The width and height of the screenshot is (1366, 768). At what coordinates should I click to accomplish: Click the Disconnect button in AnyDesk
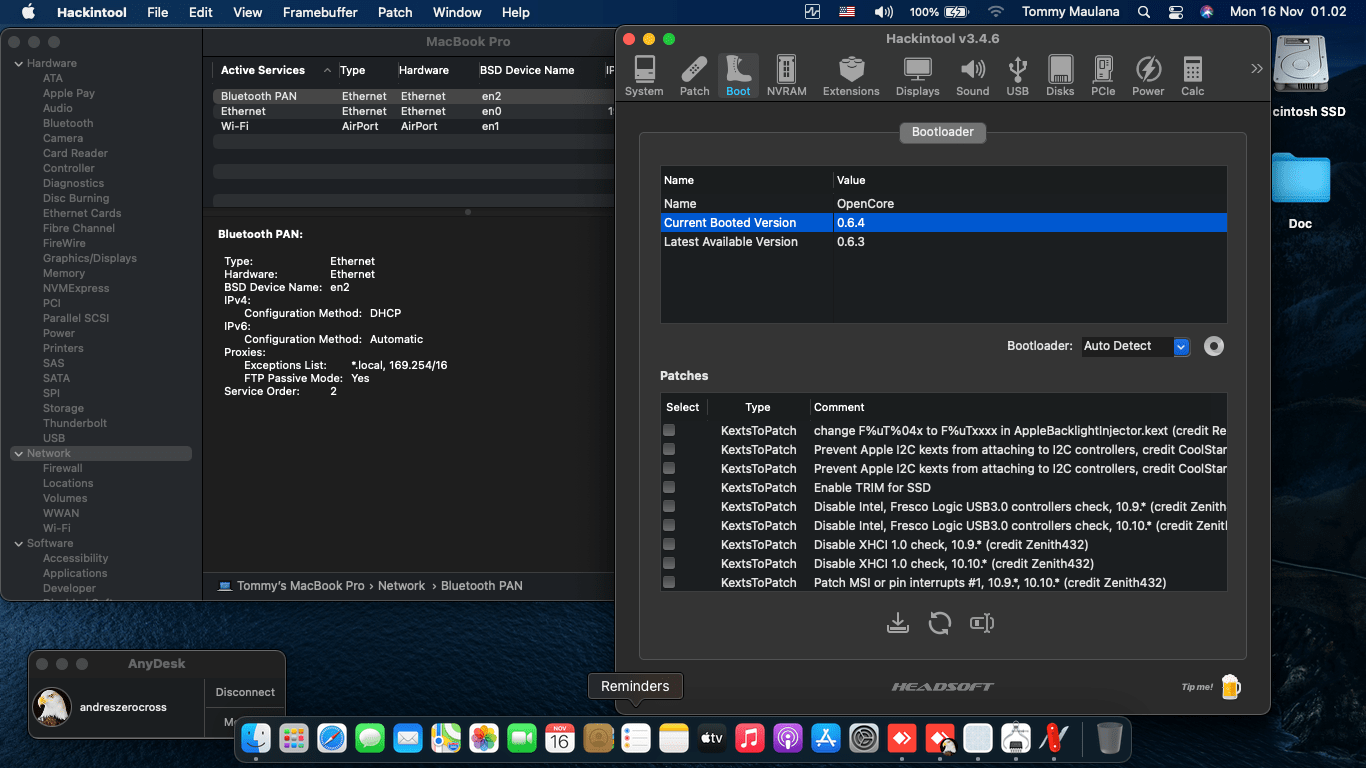tap(245, 692)
